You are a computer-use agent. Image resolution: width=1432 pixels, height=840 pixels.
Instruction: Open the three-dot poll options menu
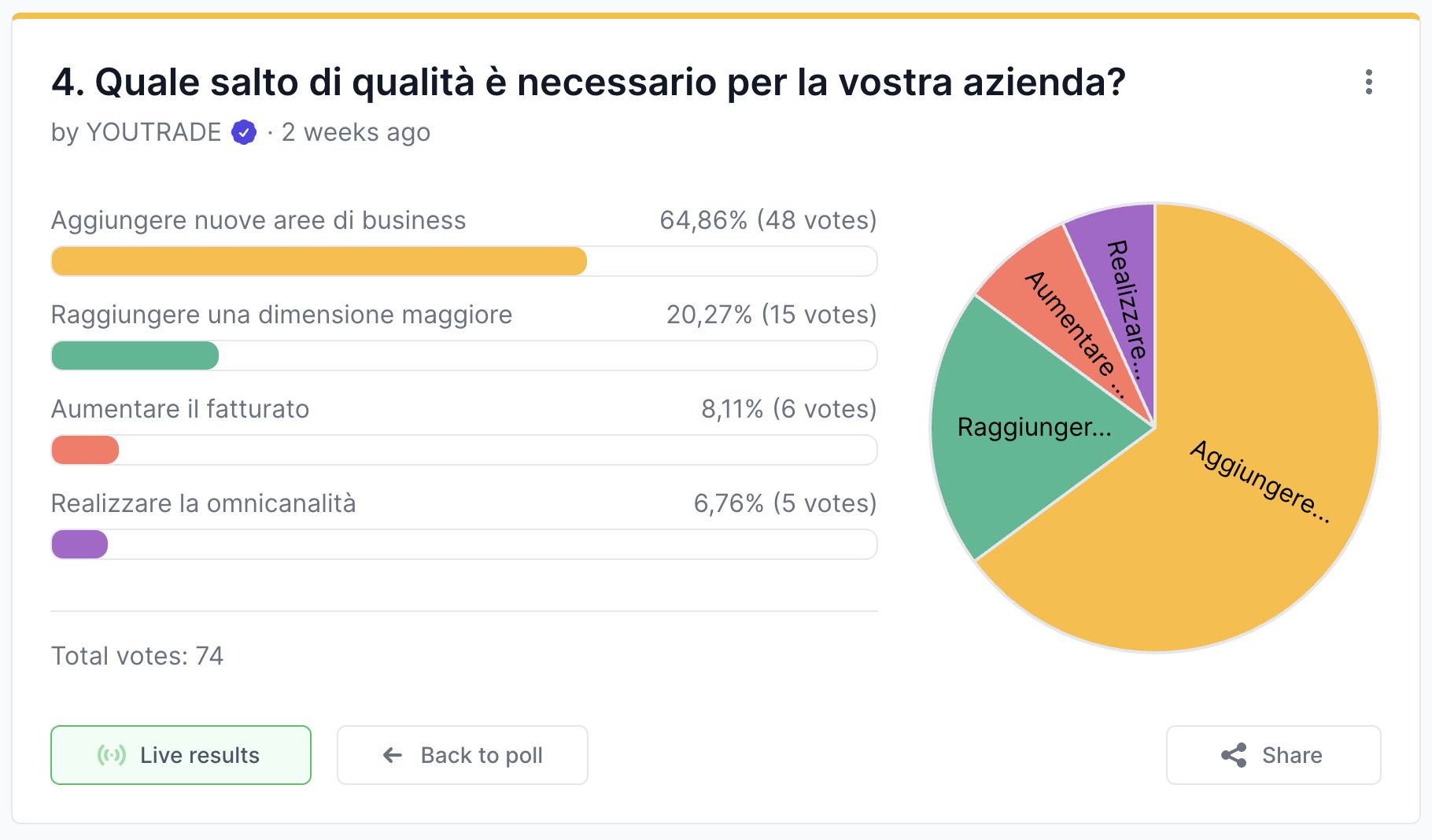(1369, 82)
